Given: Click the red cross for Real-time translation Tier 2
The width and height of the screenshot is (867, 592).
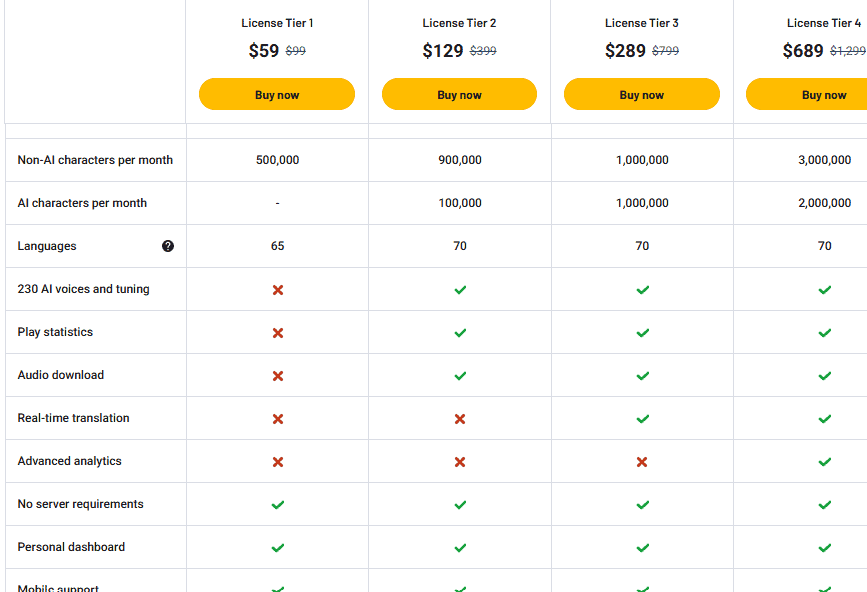Looking at the screenshot, I should pos(459,418).
